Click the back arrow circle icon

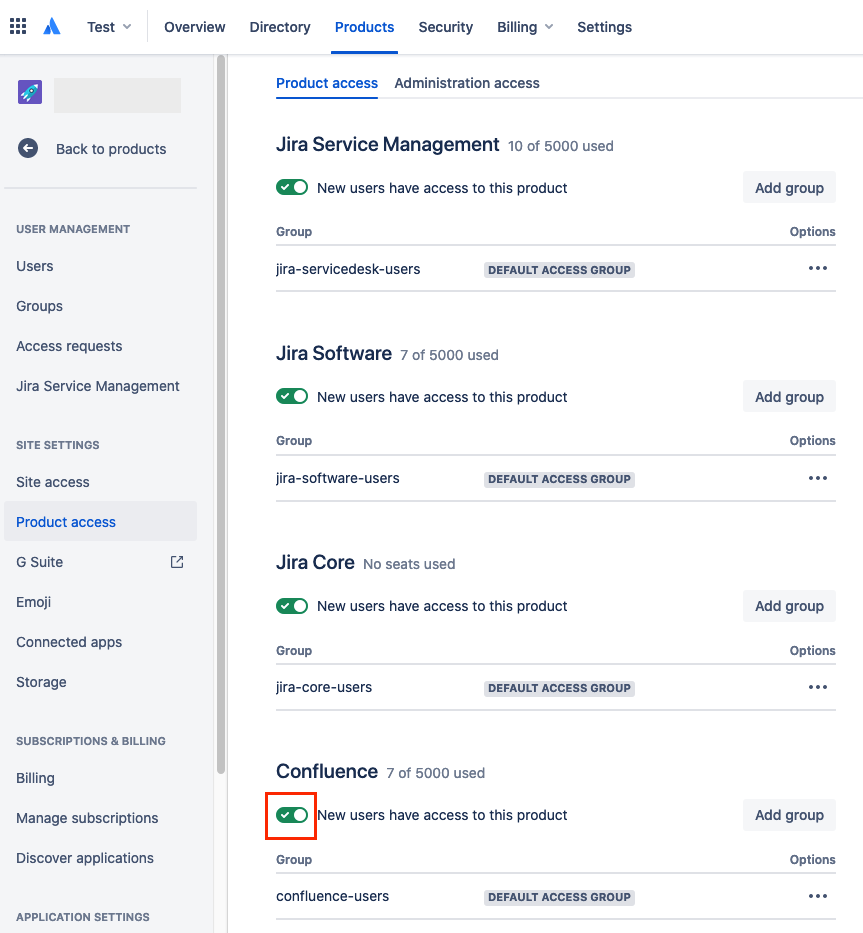pos(28,148)
